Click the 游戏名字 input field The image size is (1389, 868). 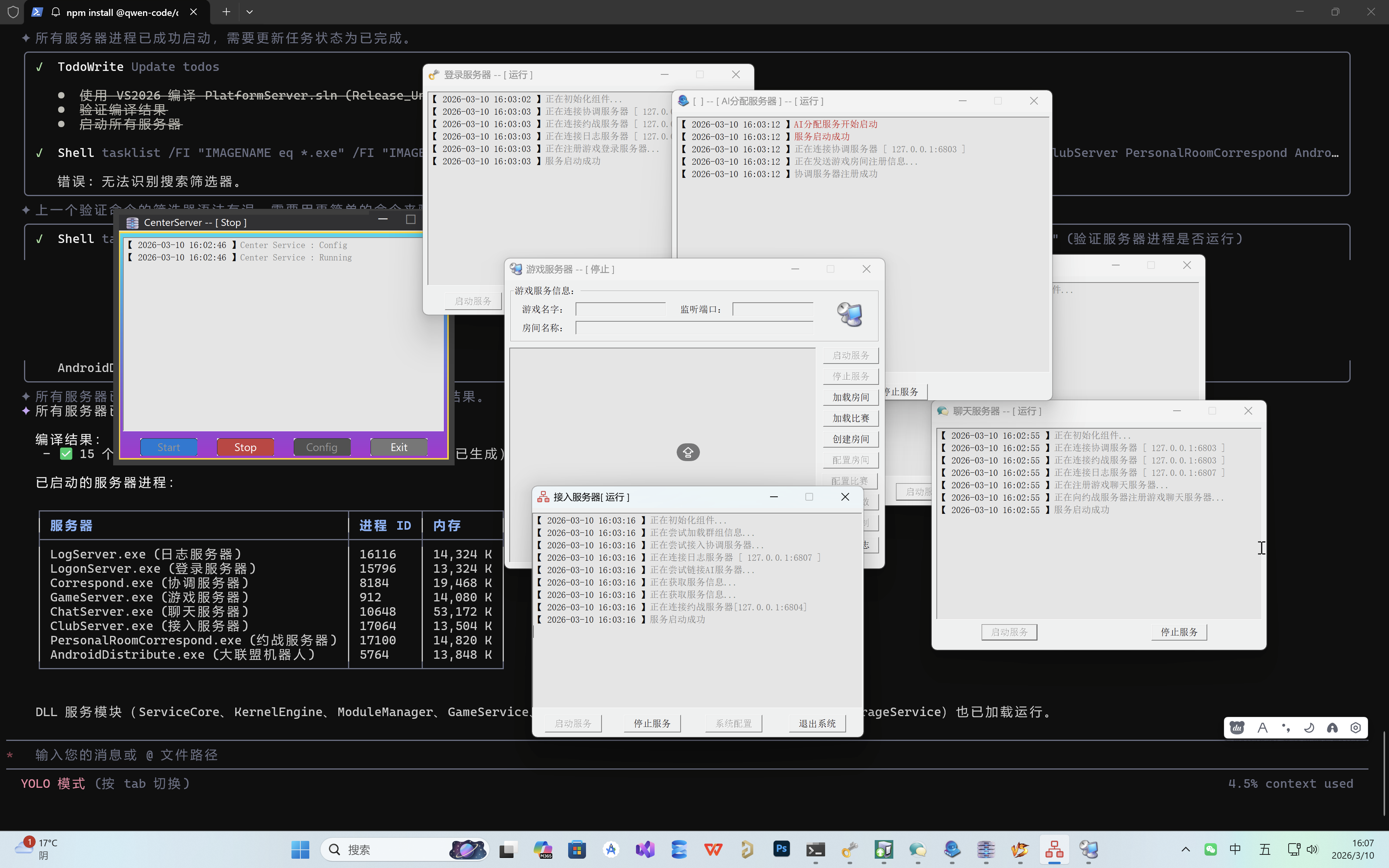[620, 310]
